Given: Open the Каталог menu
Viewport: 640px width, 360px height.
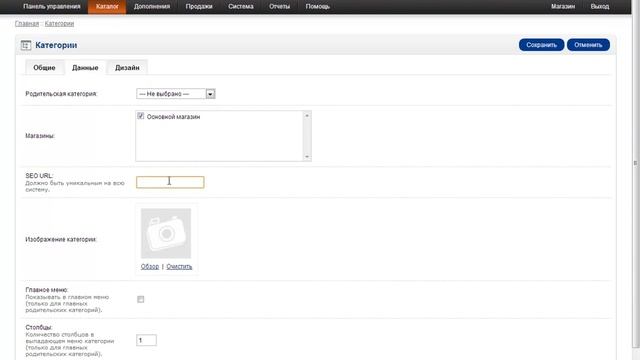Looking at the screenshot, I should pos(107,7).
